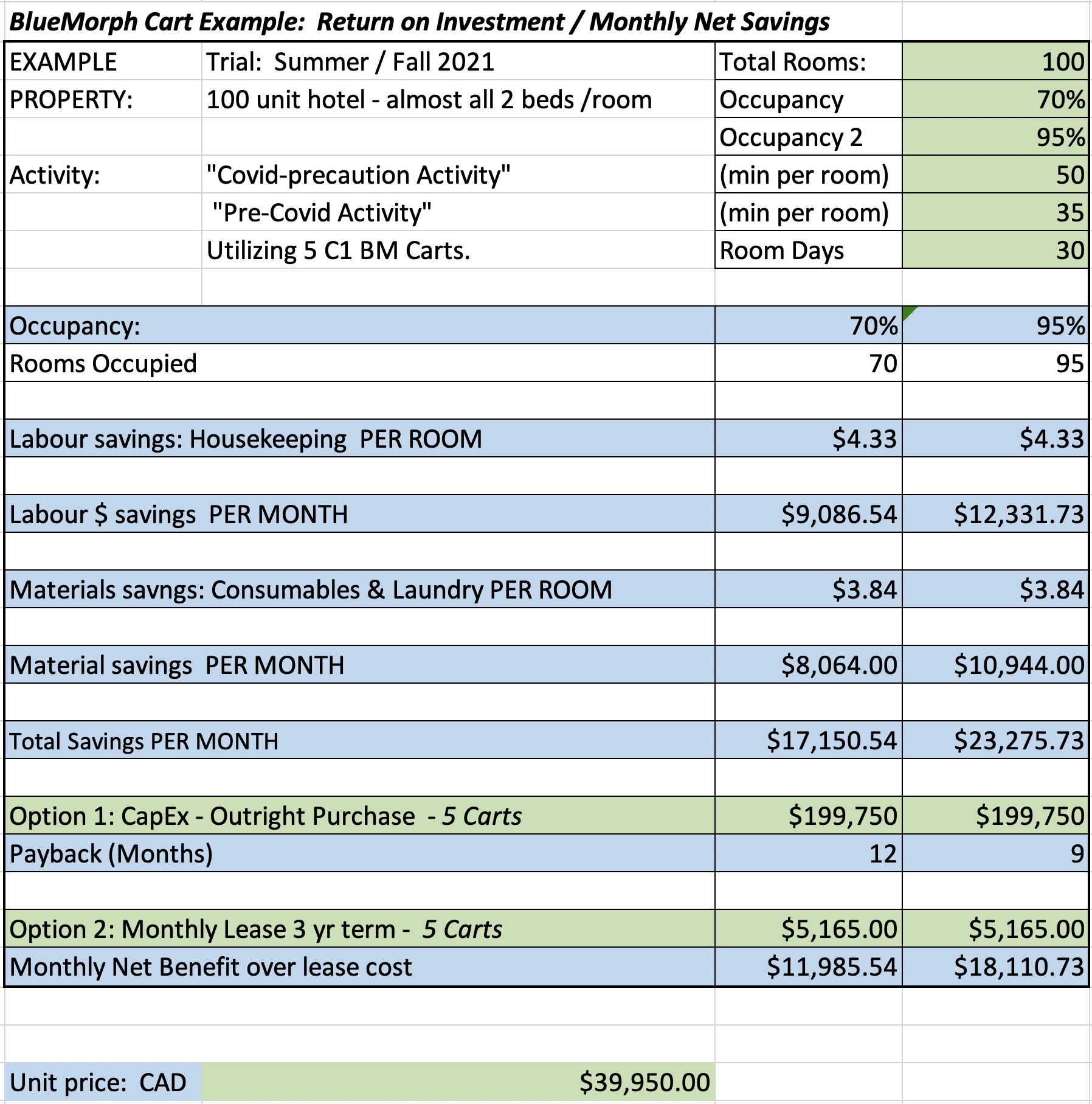The image size is (1092, 1104).
Task: Select the Payback (Months) label
Action: point(360,853)
